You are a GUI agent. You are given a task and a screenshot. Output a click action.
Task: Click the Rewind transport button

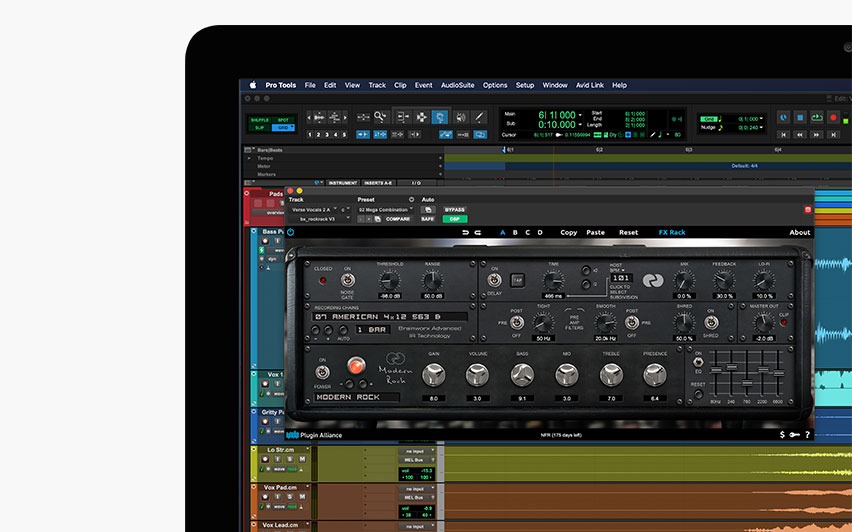800,134
